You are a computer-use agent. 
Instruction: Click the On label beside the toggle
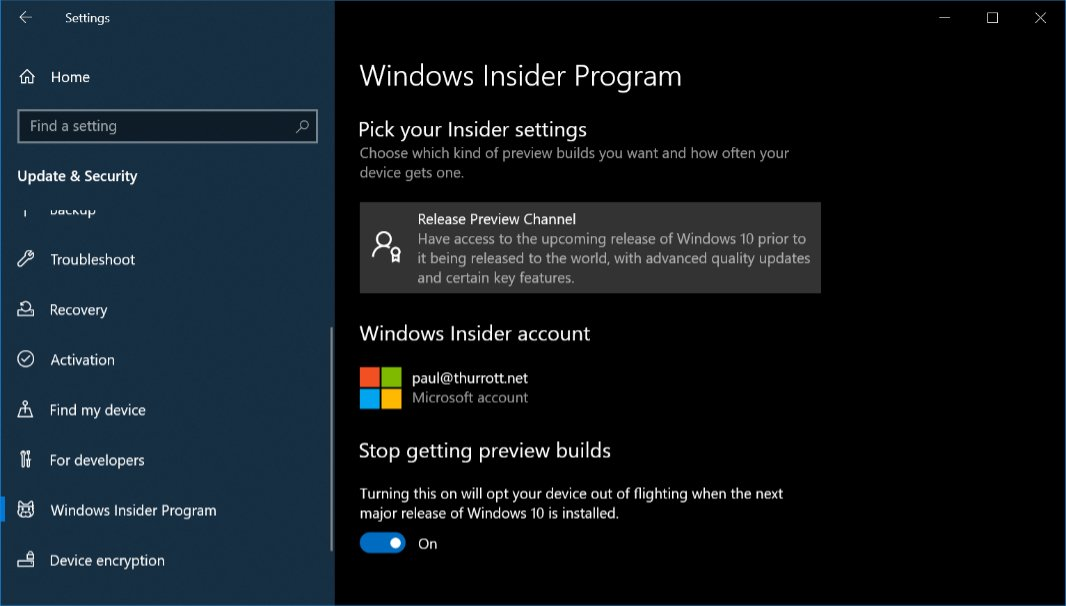[428, 543]
